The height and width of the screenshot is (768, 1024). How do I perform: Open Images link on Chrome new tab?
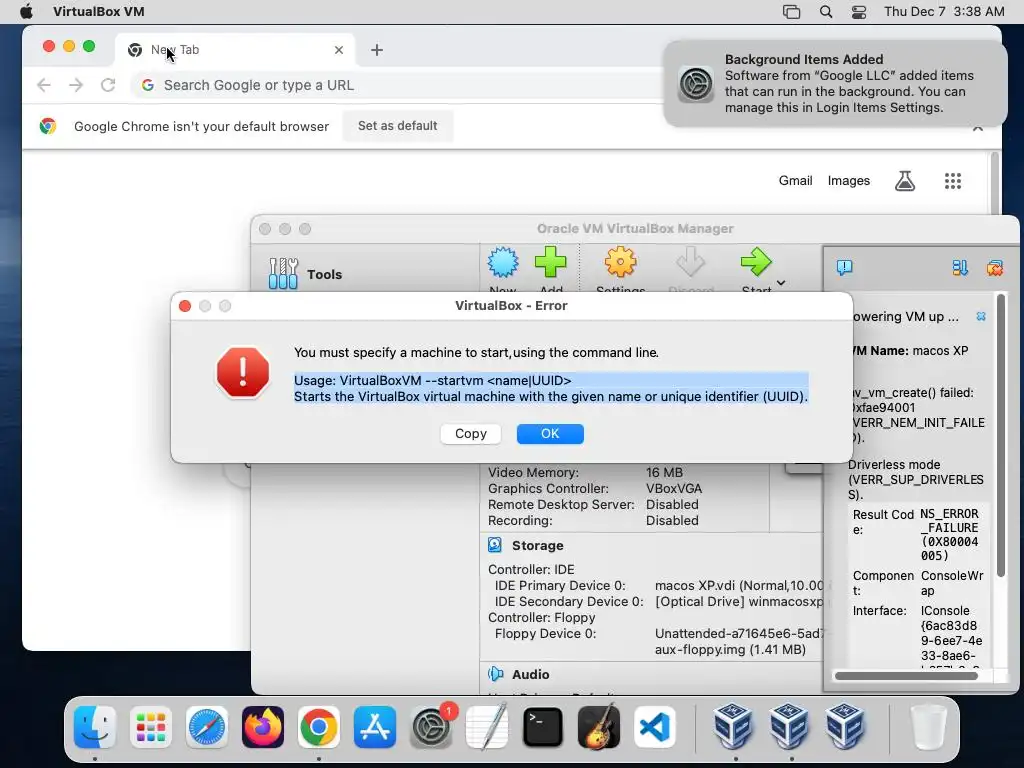click(x=848, y=180)
